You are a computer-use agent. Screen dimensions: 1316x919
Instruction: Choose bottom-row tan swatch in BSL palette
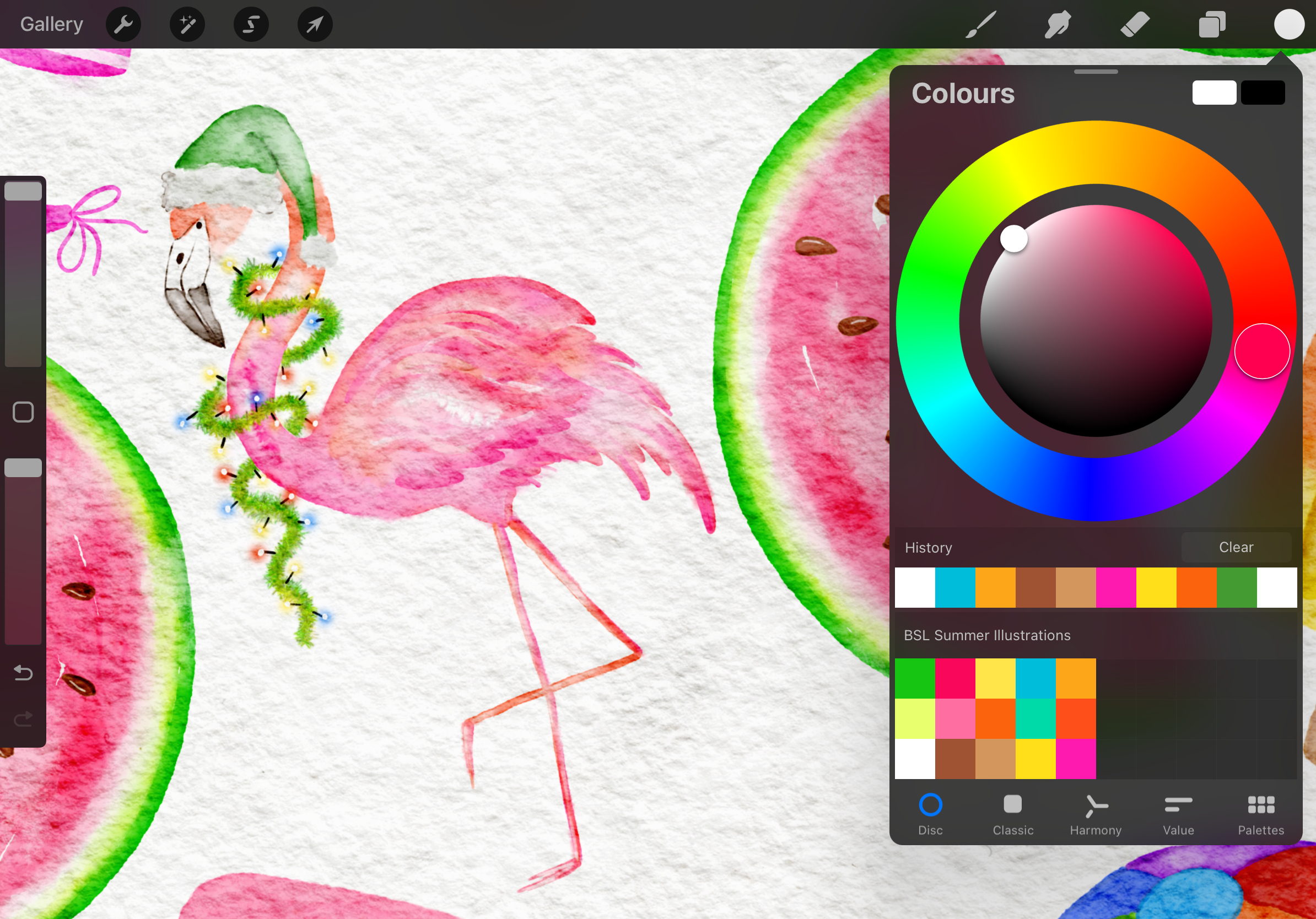pyautogui.click(x=996, y=759)
